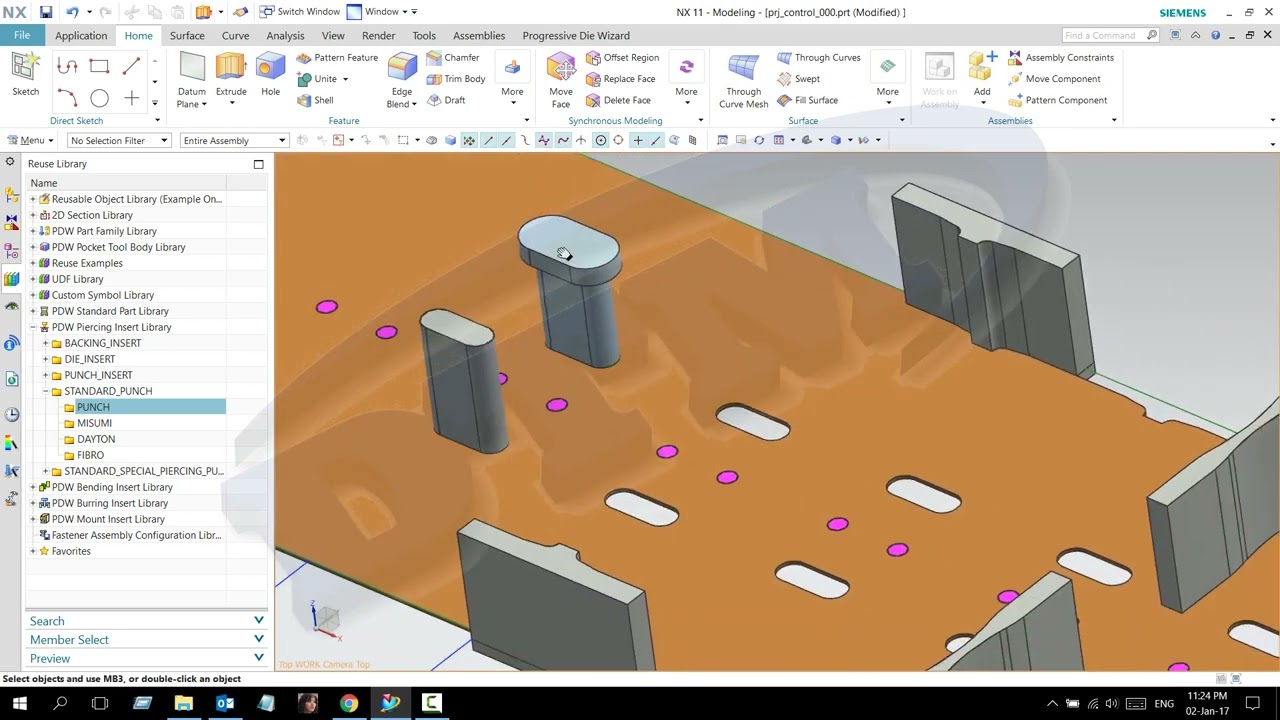Save the part with the disk icon

pos(46,12)
